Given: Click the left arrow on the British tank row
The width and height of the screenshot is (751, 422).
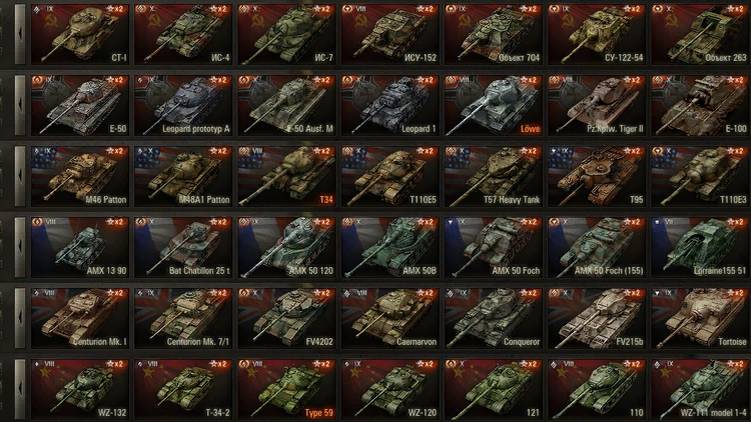Looking at the screenshot, I should [20, 318].
